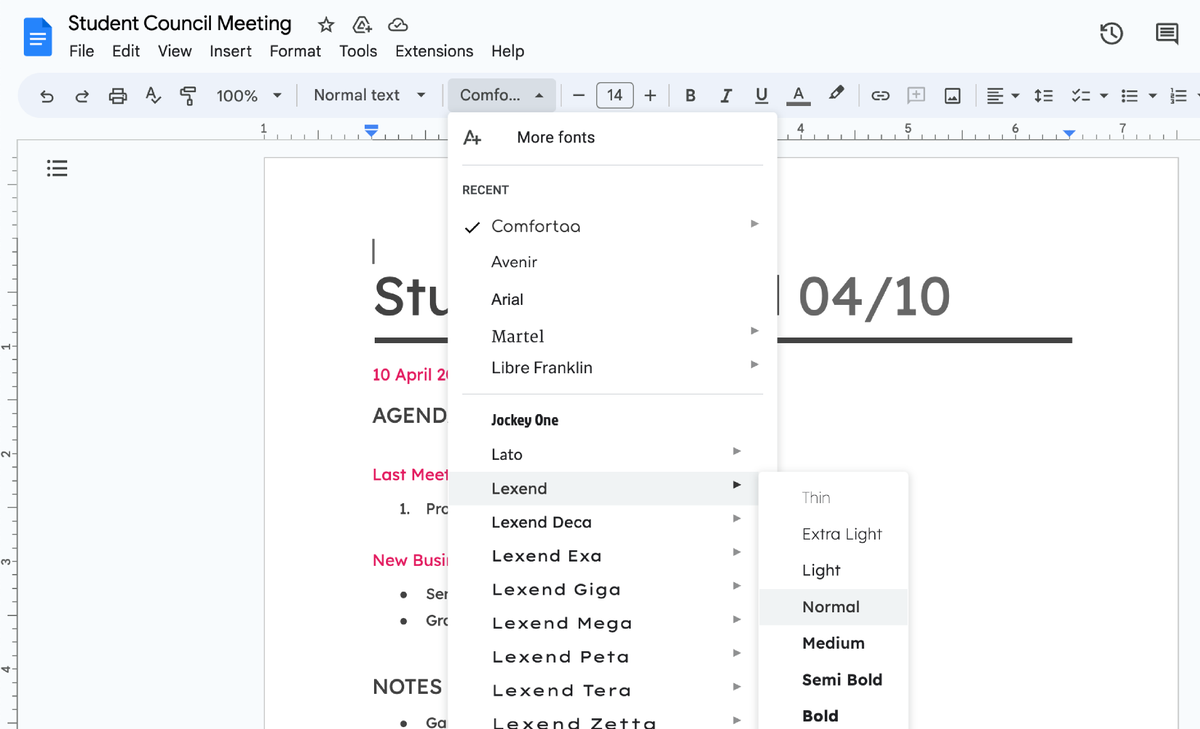Viewport: 1200px width, 729px height.
Task: Open the Insert menu
Action: point(231,51)
